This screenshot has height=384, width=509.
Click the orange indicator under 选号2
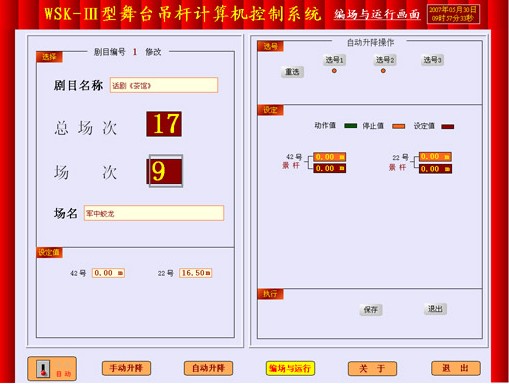(383, 71)
